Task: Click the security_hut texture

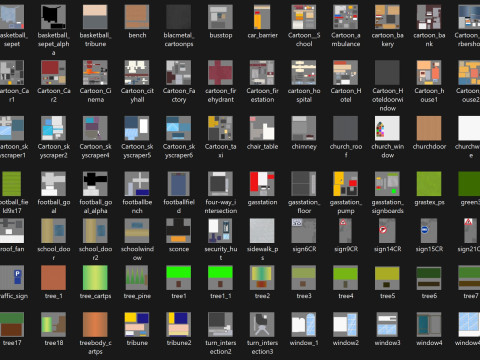Action: click(x=220, y=231)
